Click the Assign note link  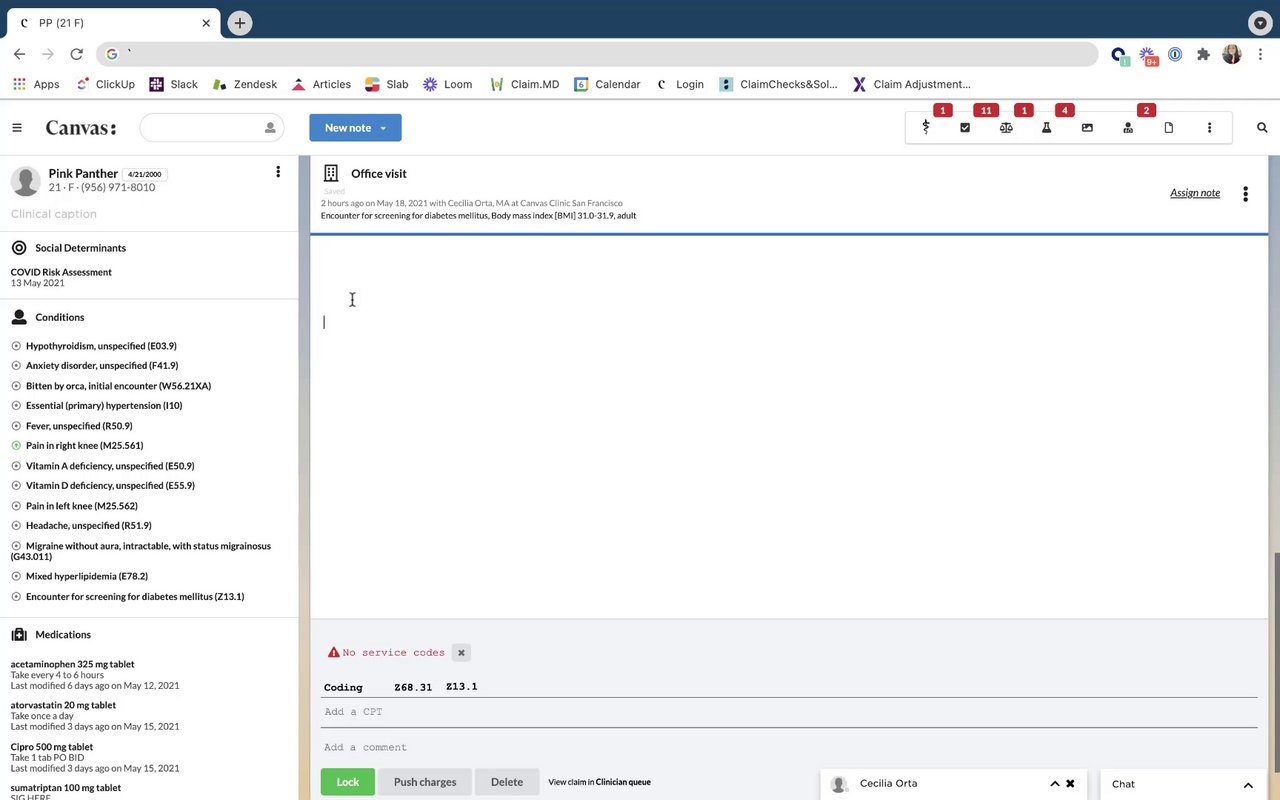tap(1195, 193)
